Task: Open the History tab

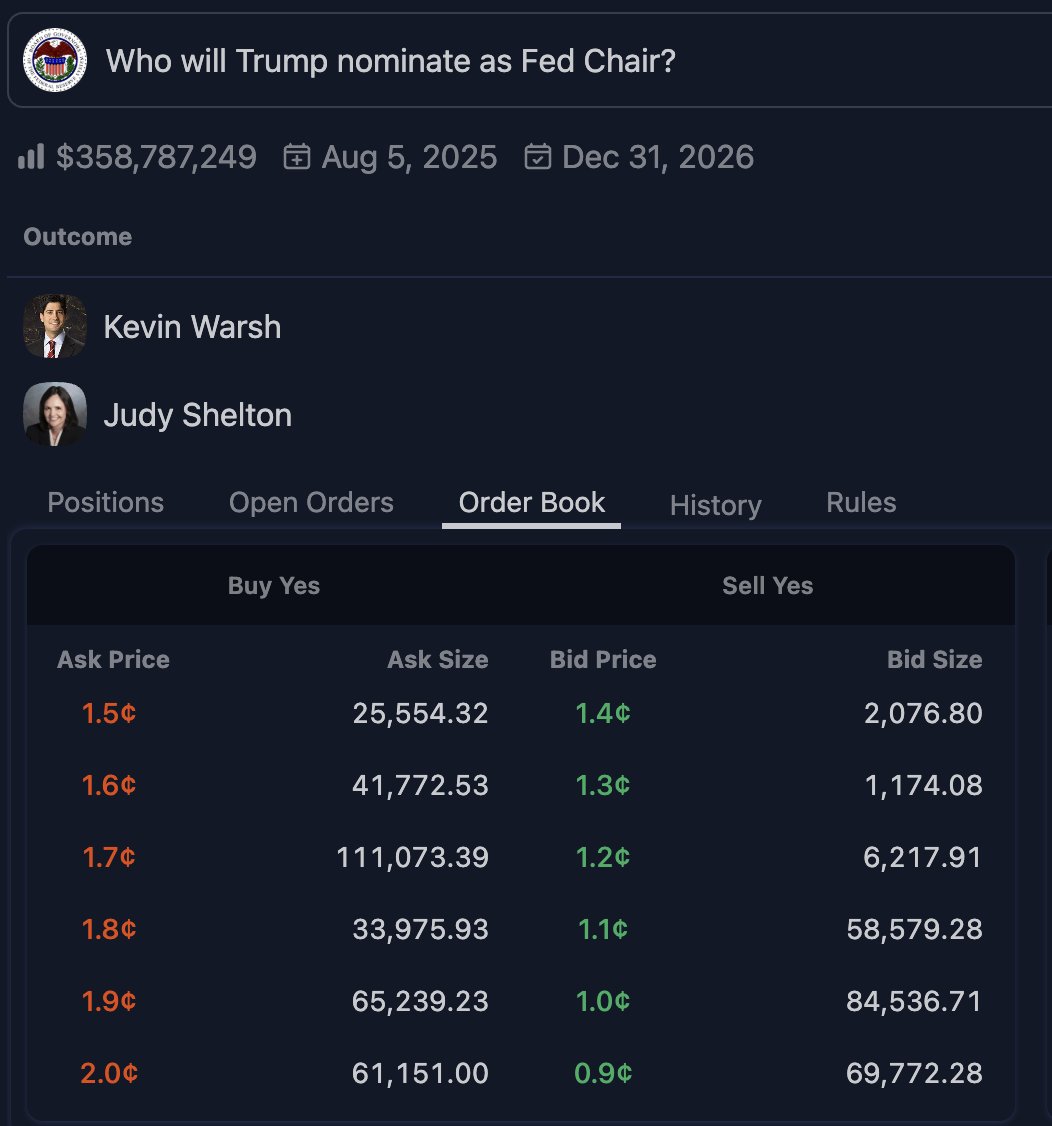Action: 715,505
